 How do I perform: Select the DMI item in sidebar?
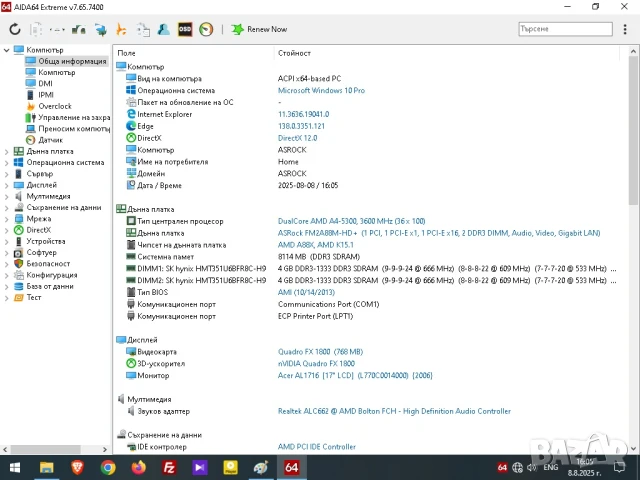(44, 83)
